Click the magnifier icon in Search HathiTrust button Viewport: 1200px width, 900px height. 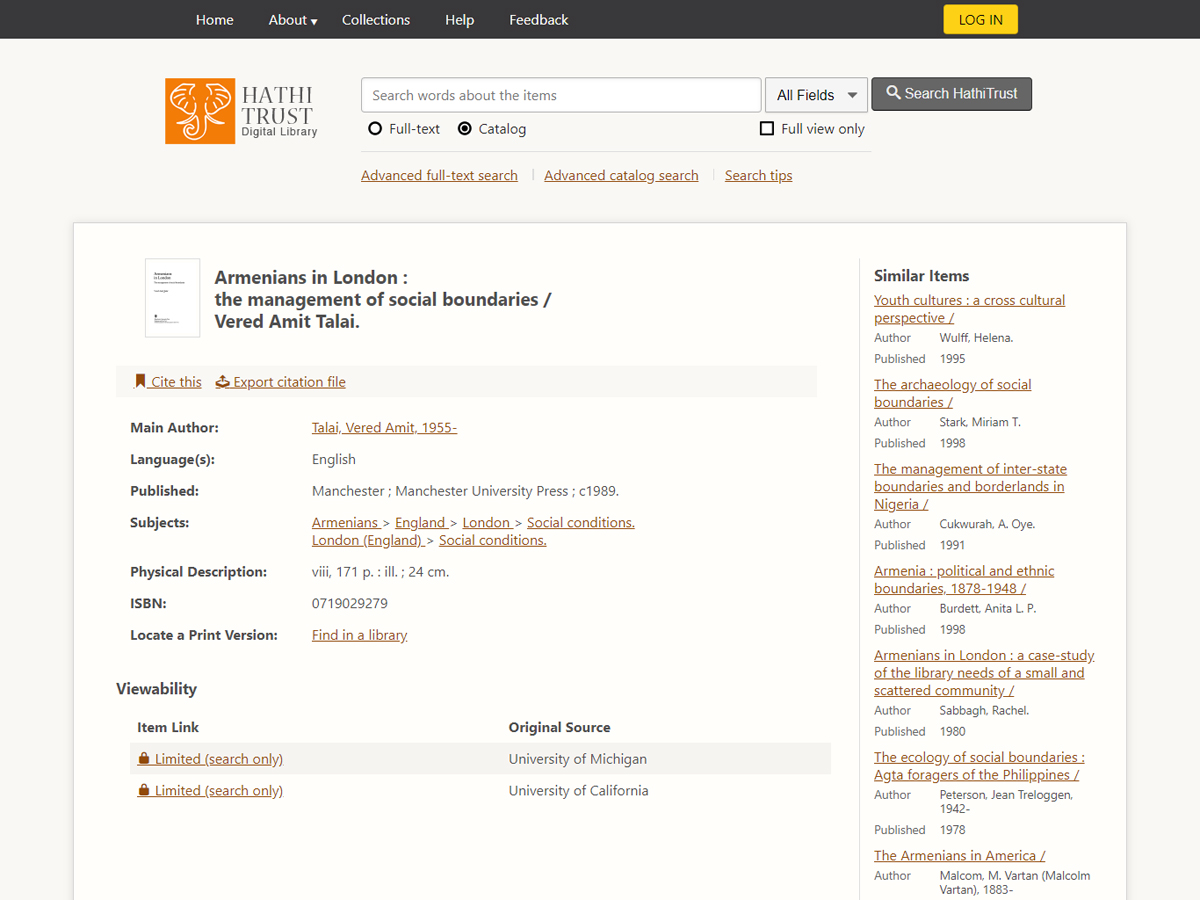coord(893,93)
